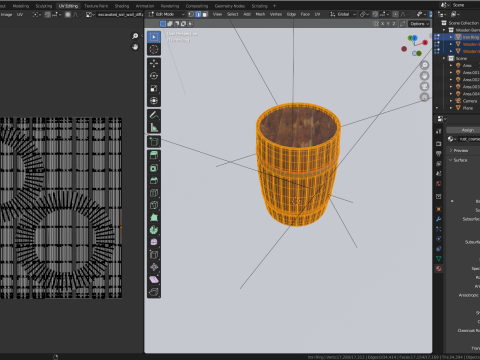Toggle camera view in the 3D viewport

424,86
